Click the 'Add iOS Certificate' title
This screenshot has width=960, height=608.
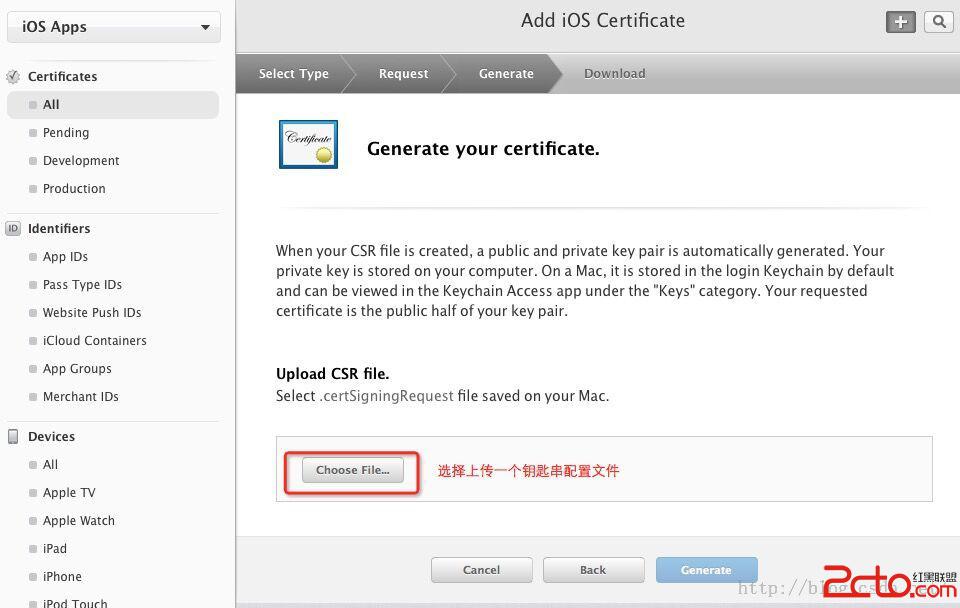(603, 20)
